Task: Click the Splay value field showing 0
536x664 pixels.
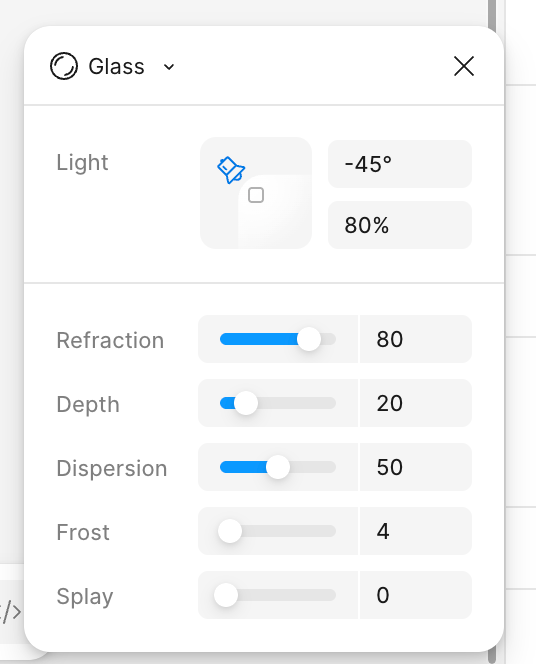Action: coord(416,595)
